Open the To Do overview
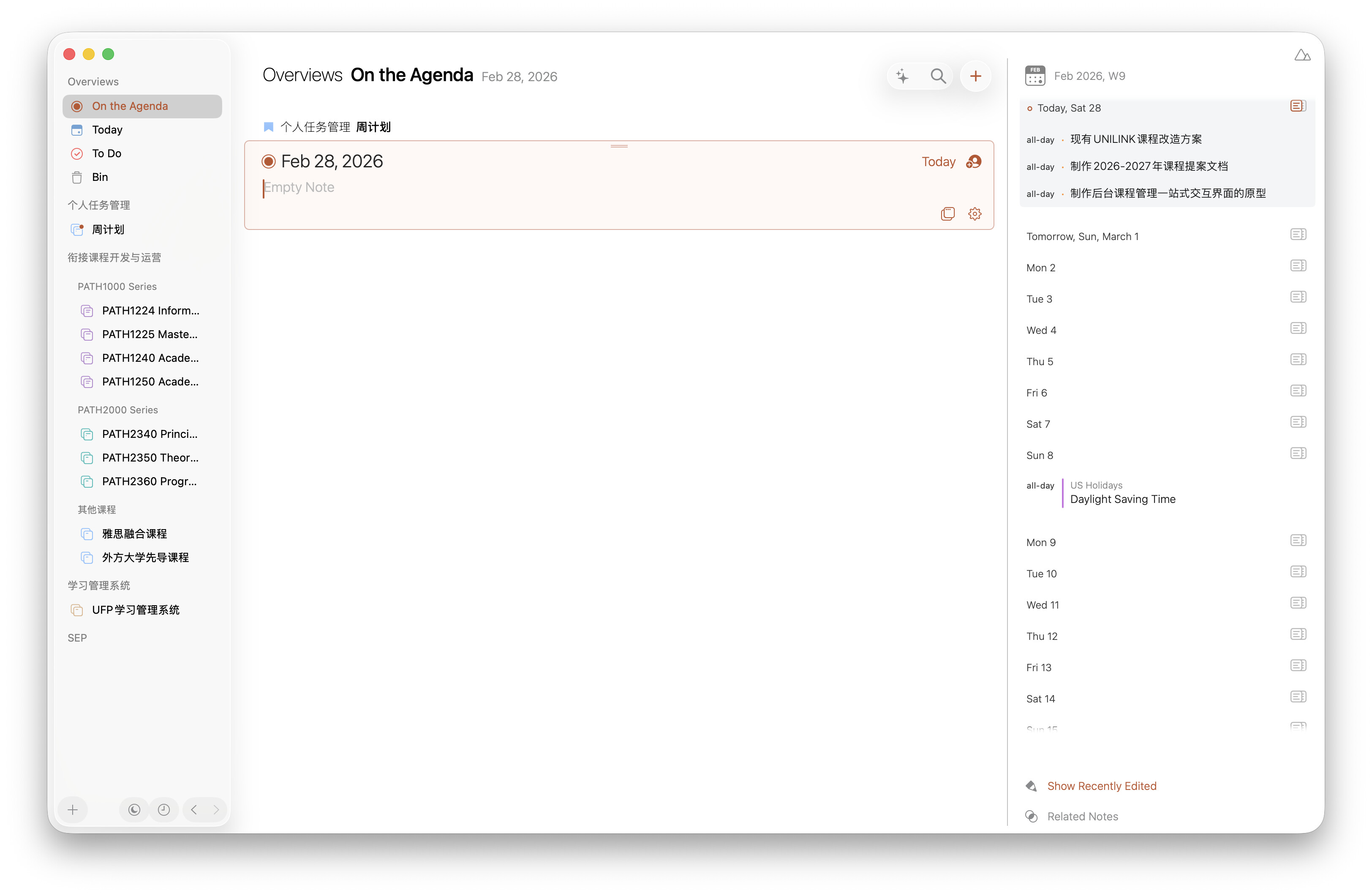This screenshot has height=896, width=1372. (x=106, y=153)
